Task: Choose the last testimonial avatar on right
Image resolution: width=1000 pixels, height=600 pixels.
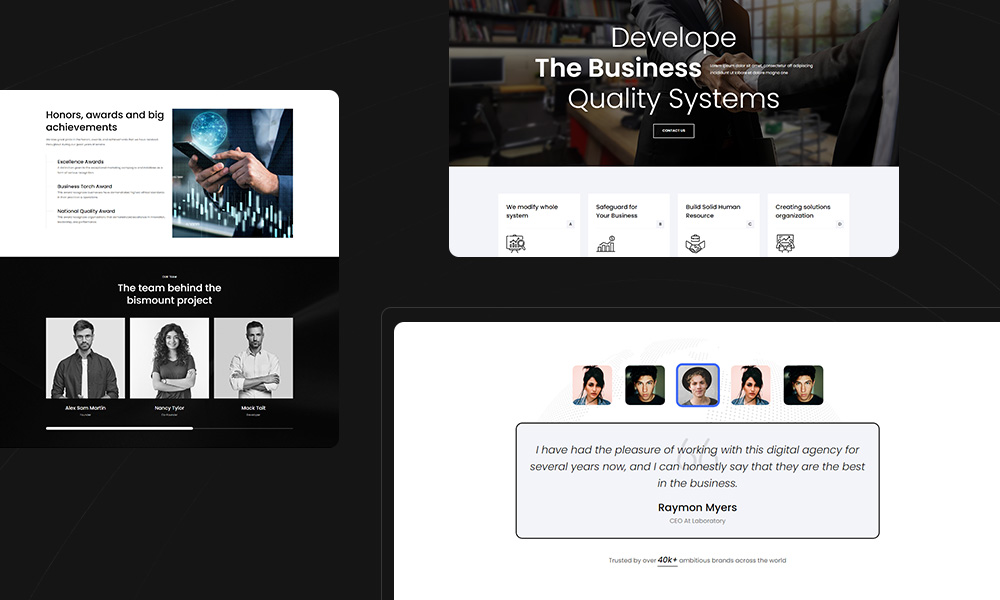Action: [803, 385]
